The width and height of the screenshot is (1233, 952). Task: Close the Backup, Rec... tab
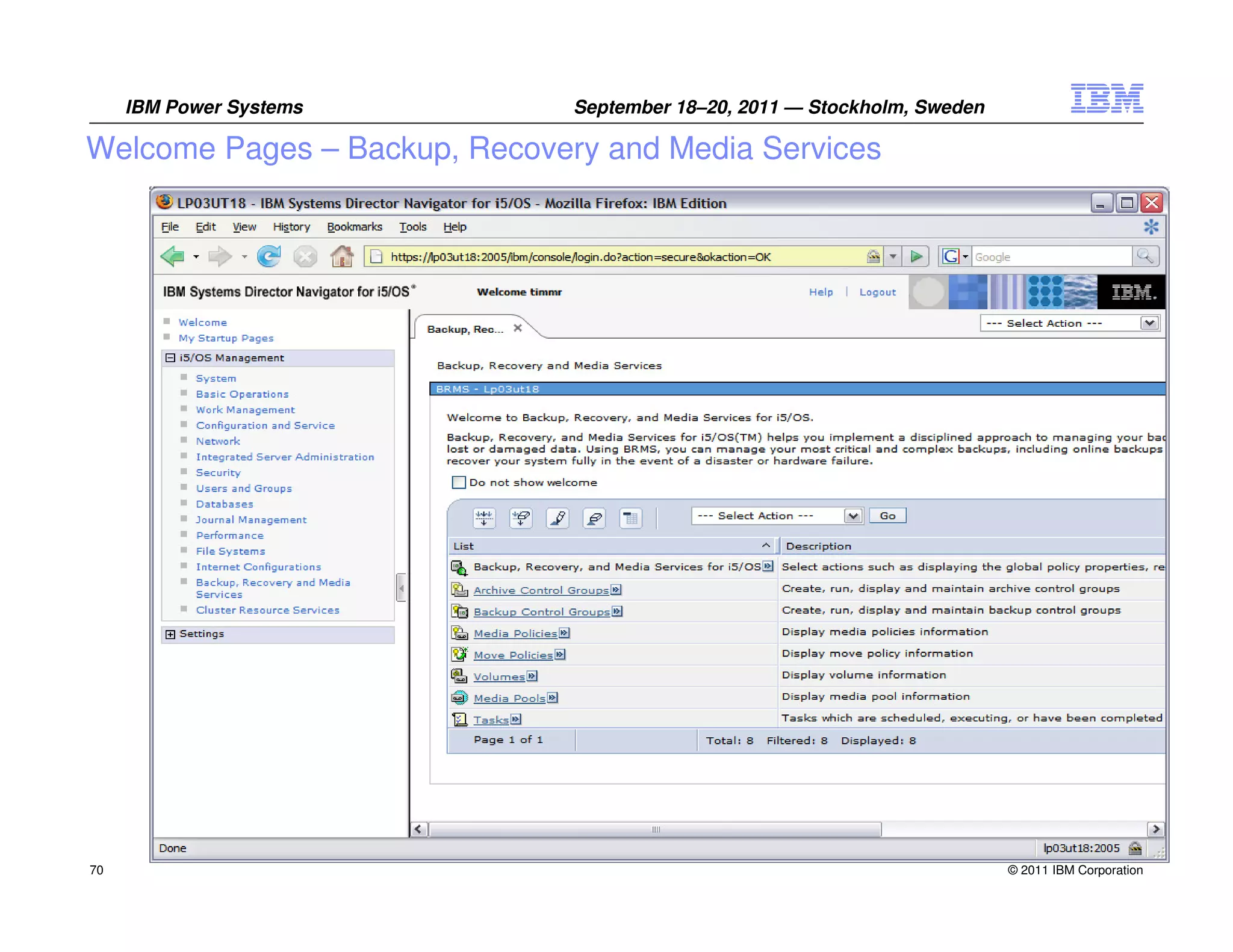pos(518,328)
